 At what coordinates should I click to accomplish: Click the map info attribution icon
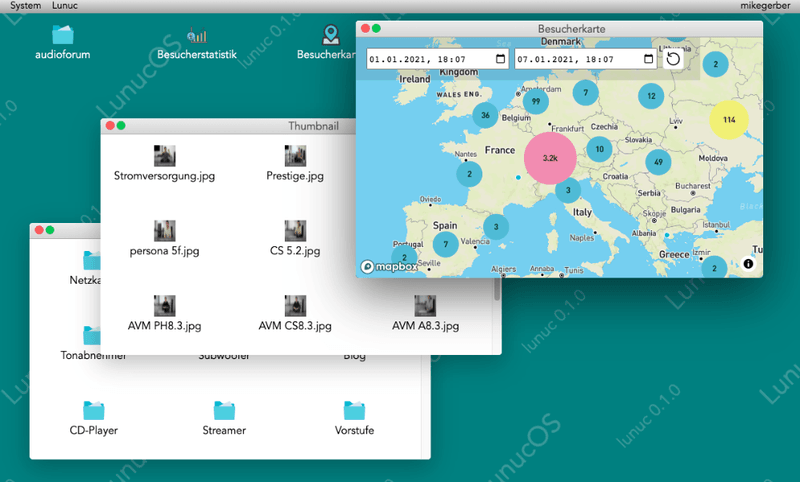[x=748, y=264]
